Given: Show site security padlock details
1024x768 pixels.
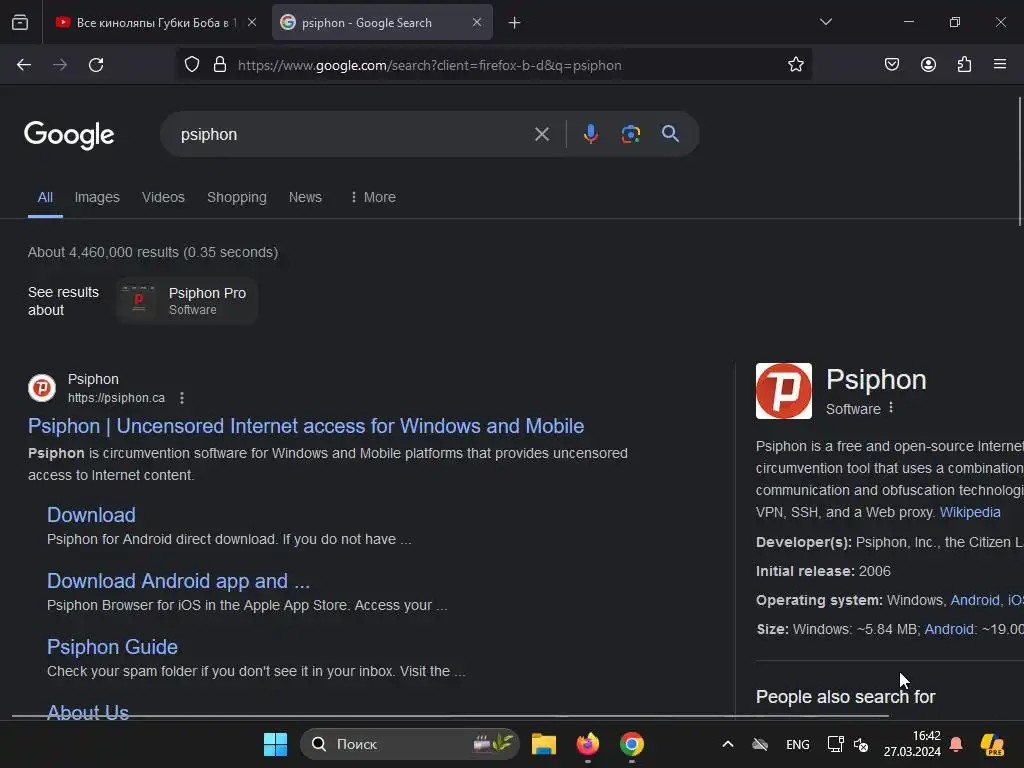Looking at the screenshot, I should (x=220, y=65).
